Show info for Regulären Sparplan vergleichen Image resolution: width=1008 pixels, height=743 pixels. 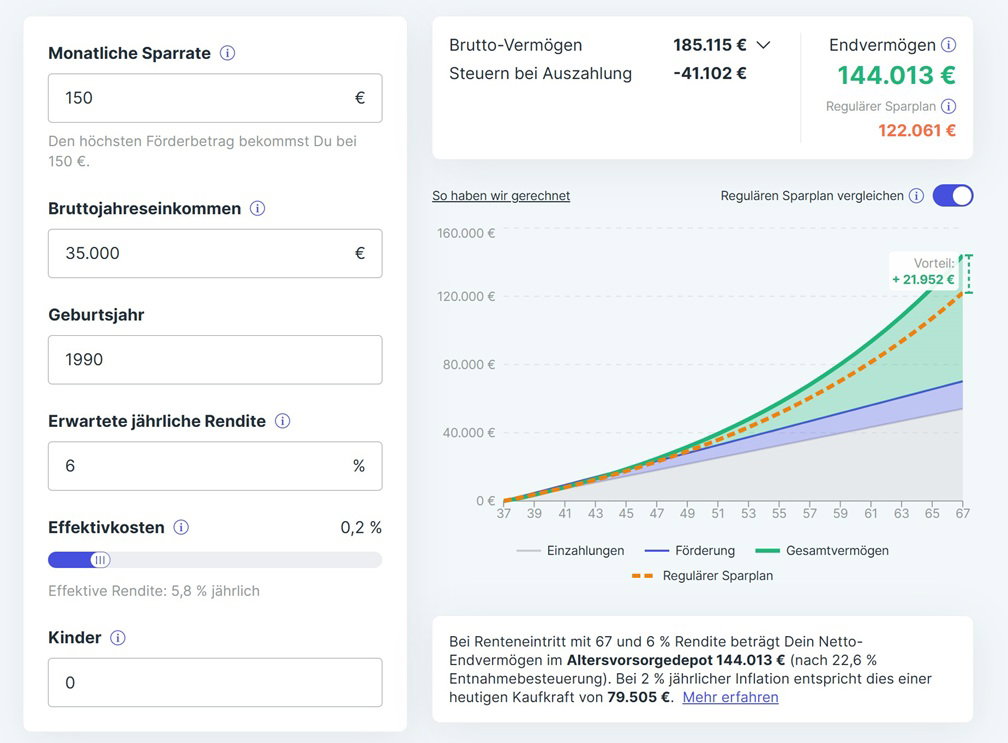(x=916, y=196)
